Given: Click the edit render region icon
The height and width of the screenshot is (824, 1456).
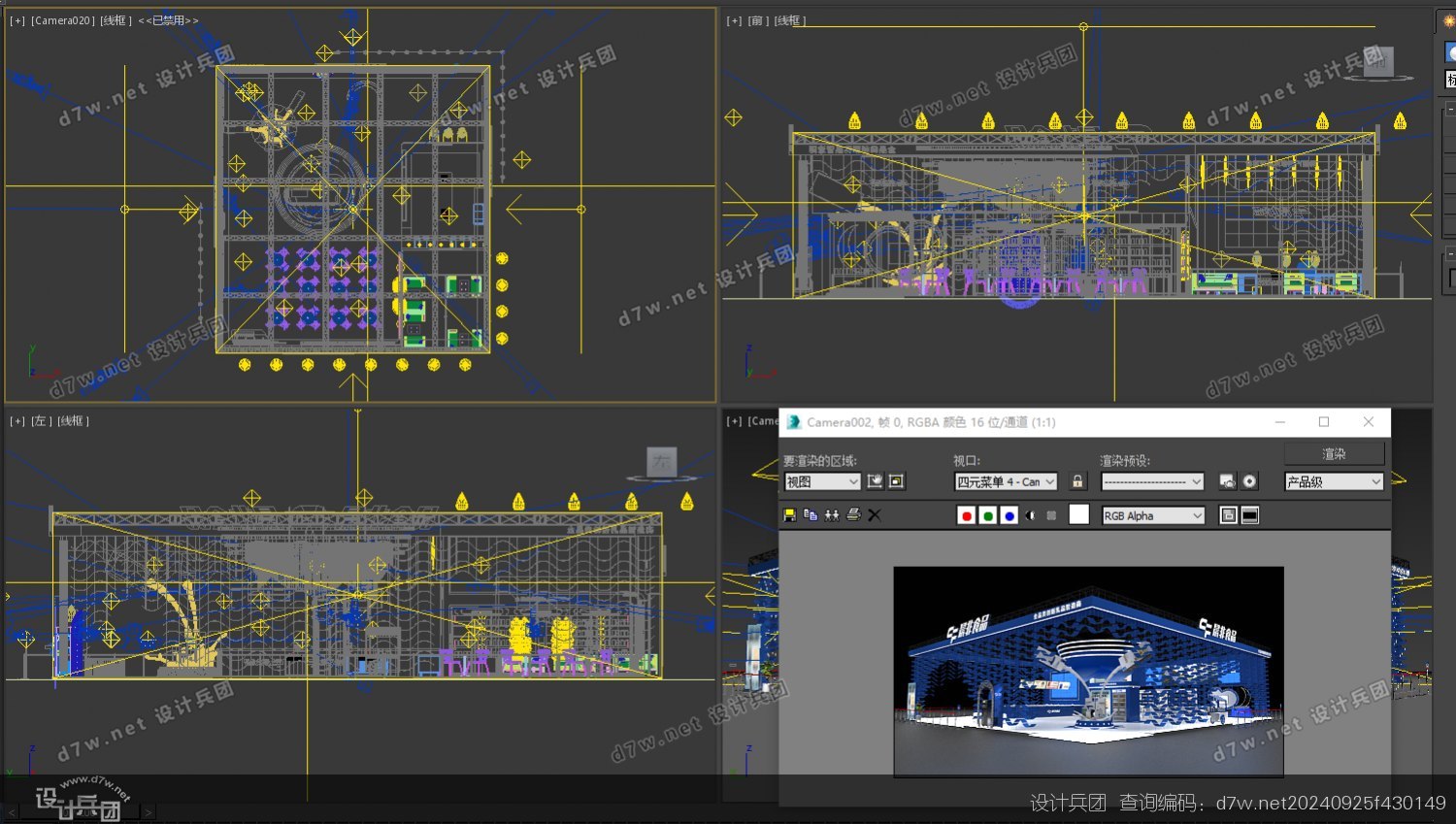Looking at the screenshot, I should tap(875, 481).
